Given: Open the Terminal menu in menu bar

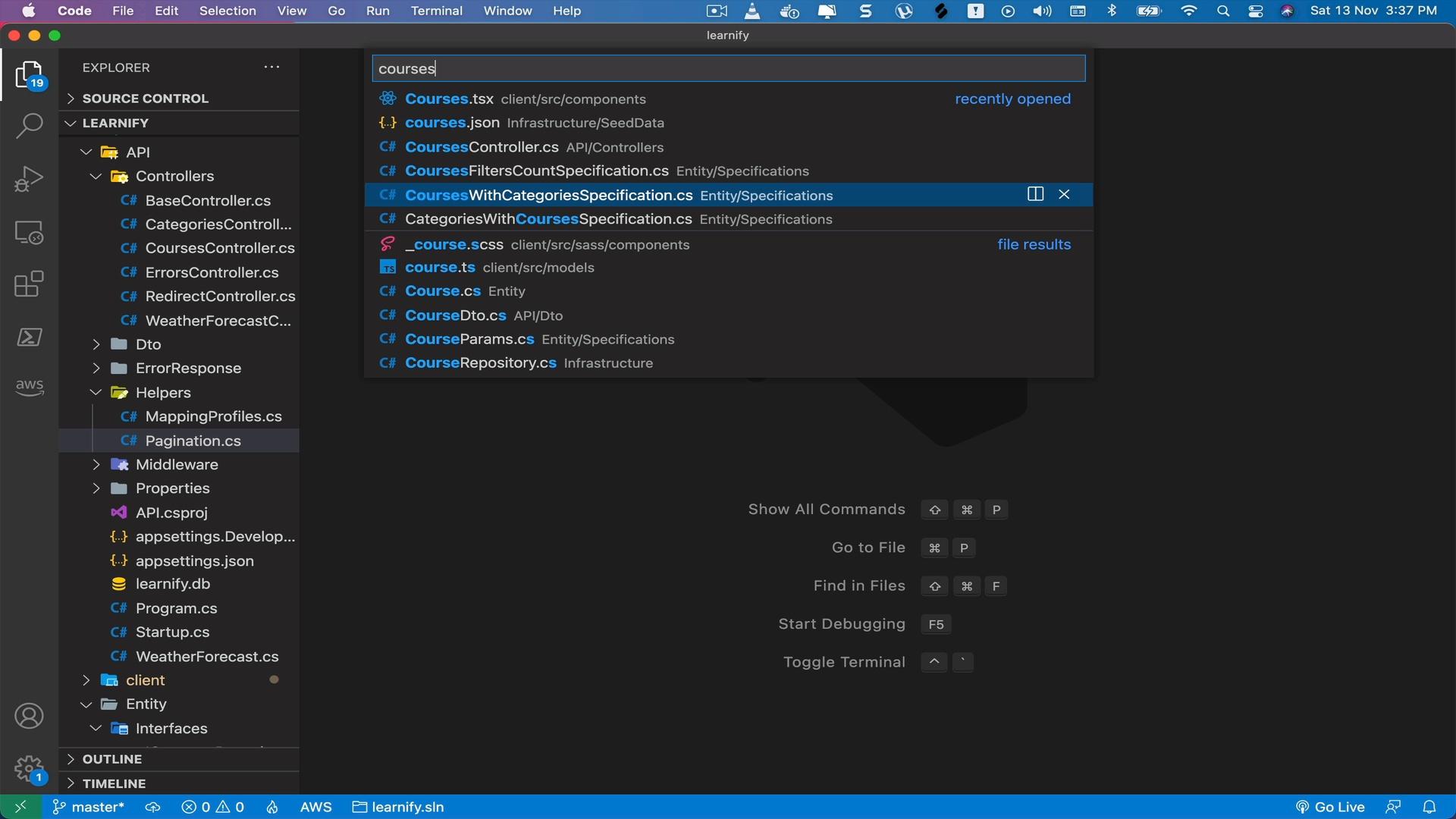Looking at the screenshot, I should tap(435, 11).
